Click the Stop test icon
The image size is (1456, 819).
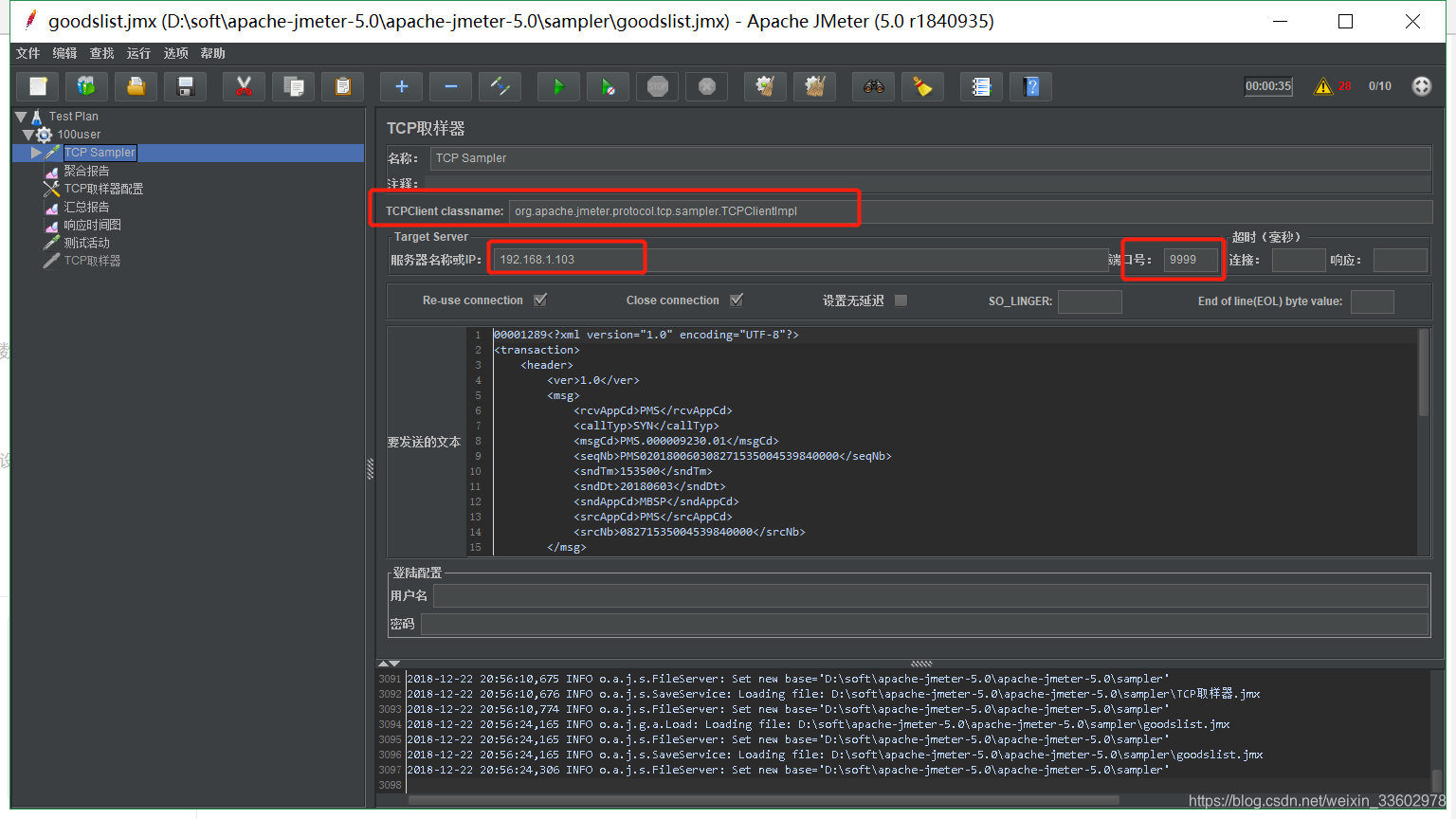[657, 86]
